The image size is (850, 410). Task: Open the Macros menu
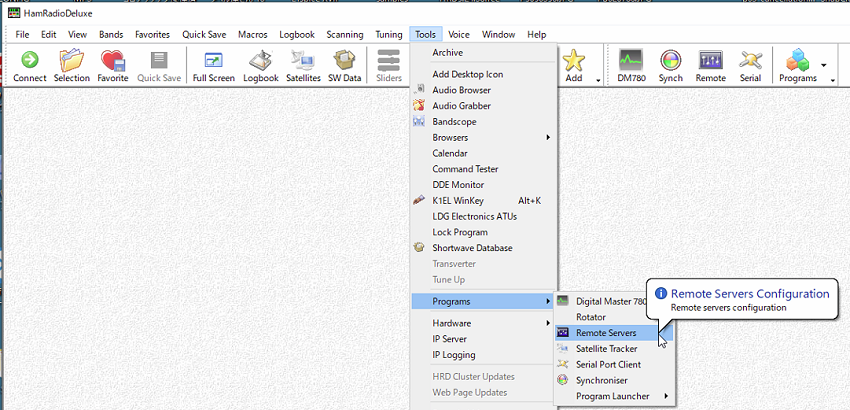(253, 34)
